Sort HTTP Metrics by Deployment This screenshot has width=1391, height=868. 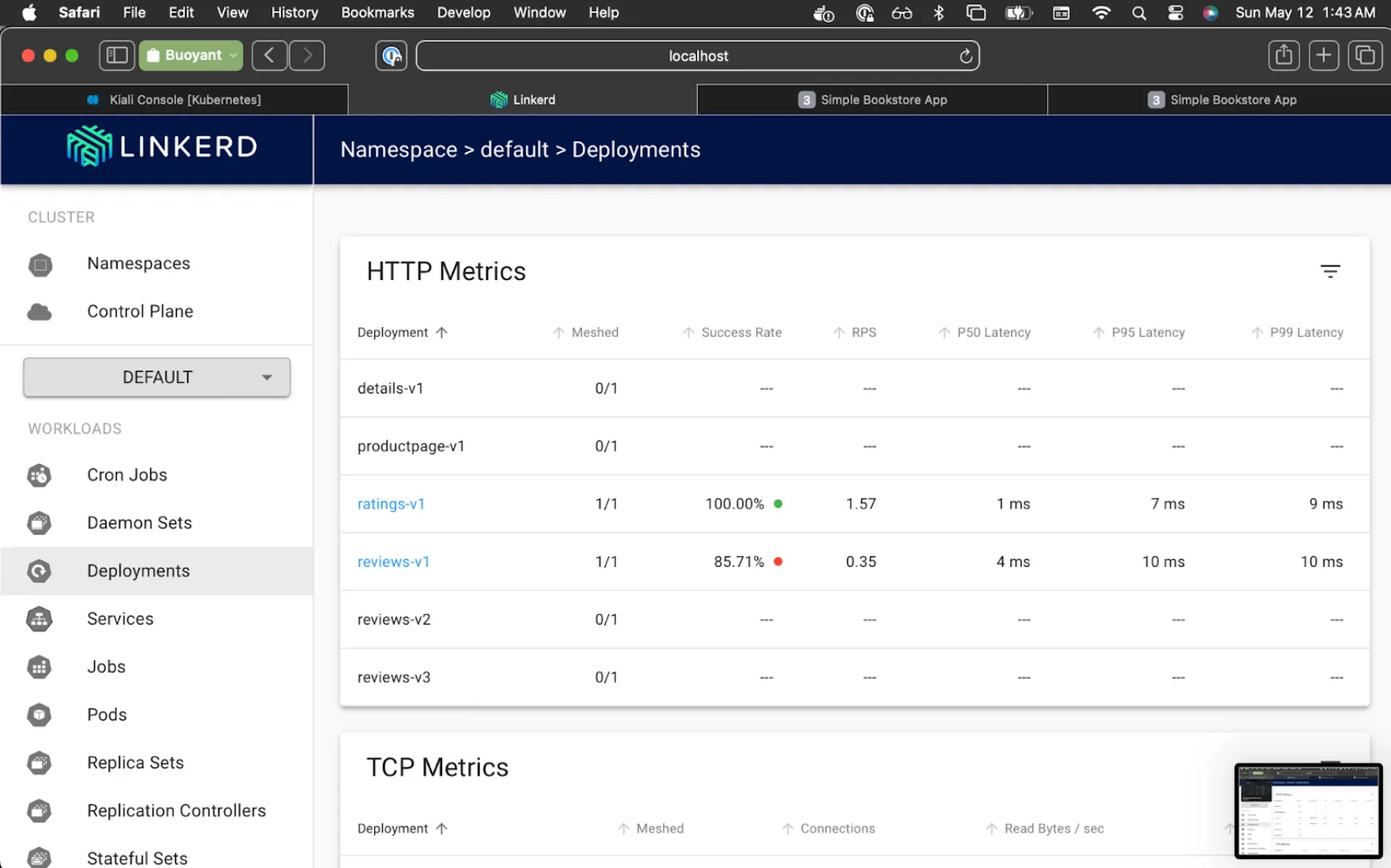click(x=402, y=333)
